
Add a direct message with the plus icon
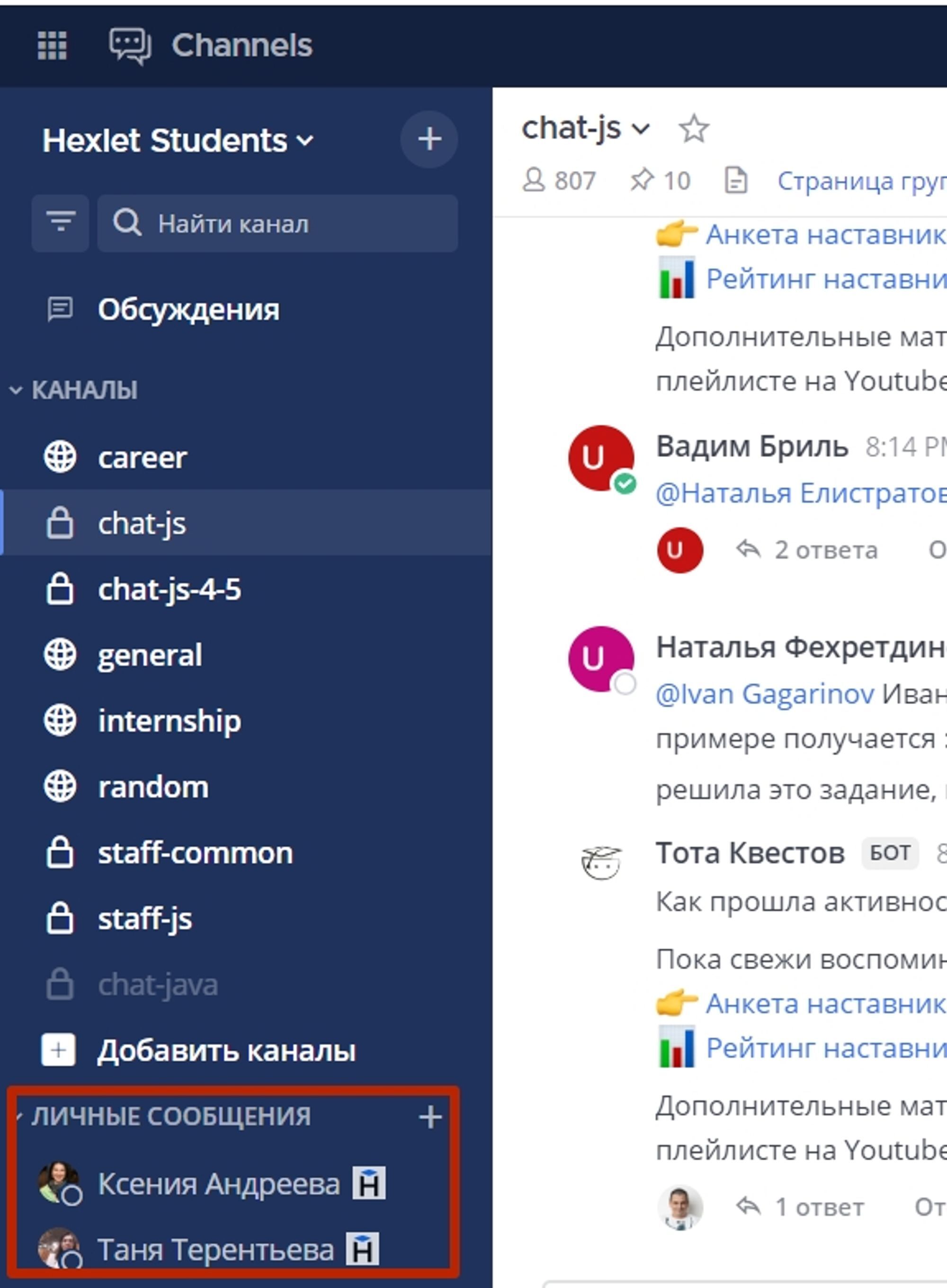(430, 1117)
